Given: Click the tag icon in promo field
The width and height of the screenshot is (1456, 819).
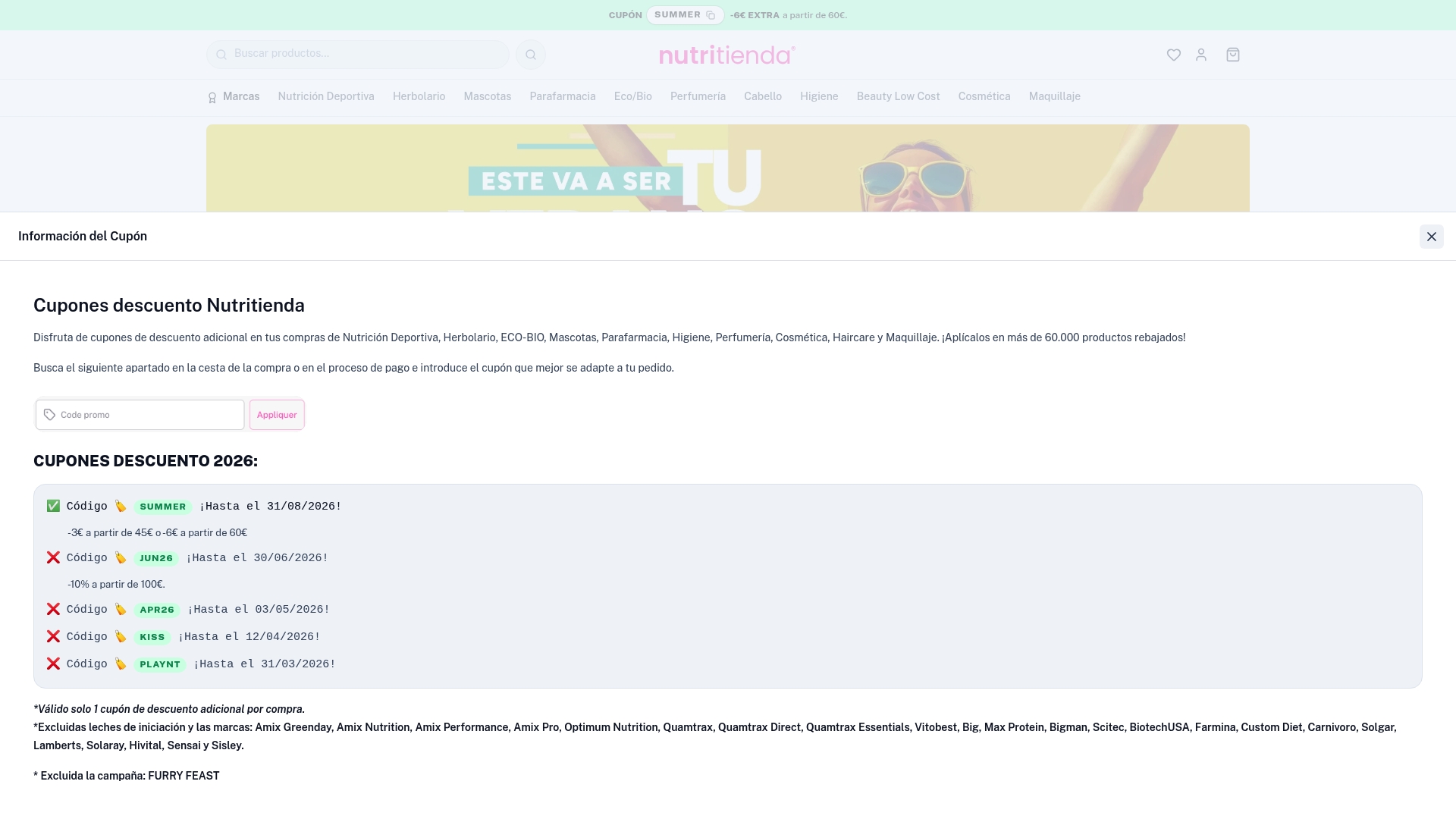Looking at the screenshot, I should pos(49,415).
